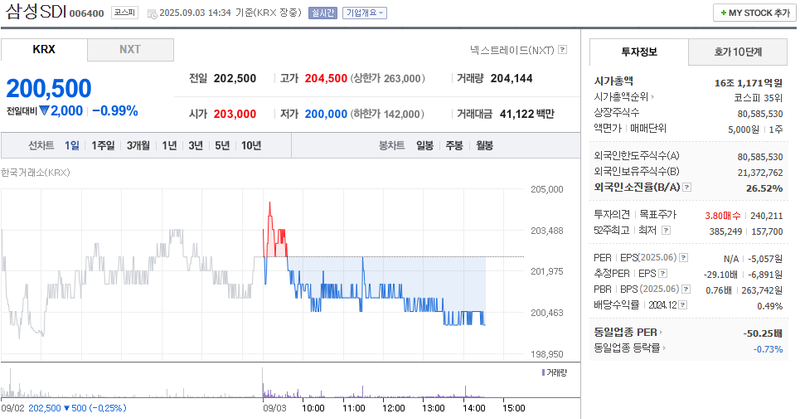Select the 5년 line chart period
The width and height of the screenshot is (800, 419).
[x=222, y=145]
